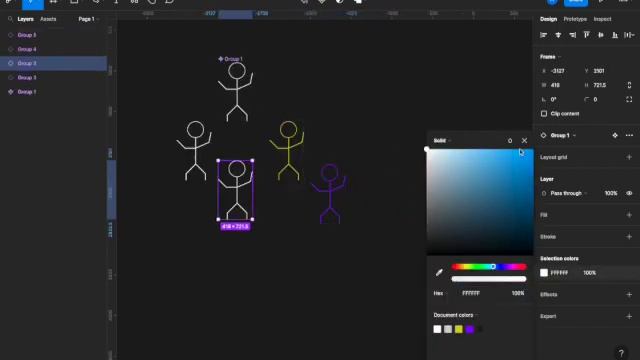The width and height of the screenshot is (640, 360).
Task: Add a layout grid with plus
Action: pyautogui.click(x=629, y=157)
